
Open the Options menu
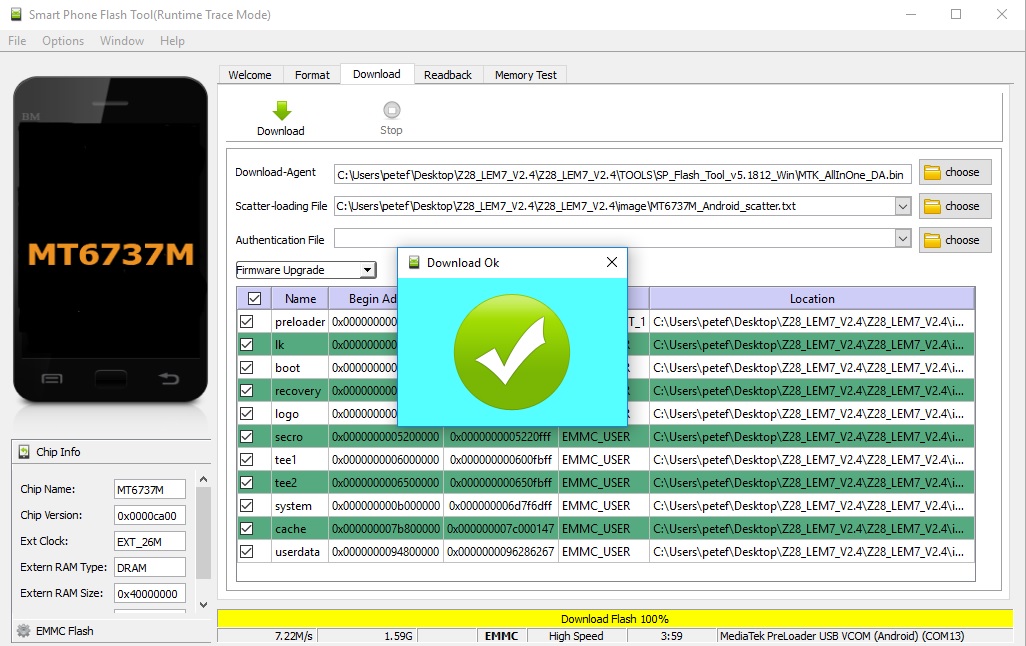[63, 41]
